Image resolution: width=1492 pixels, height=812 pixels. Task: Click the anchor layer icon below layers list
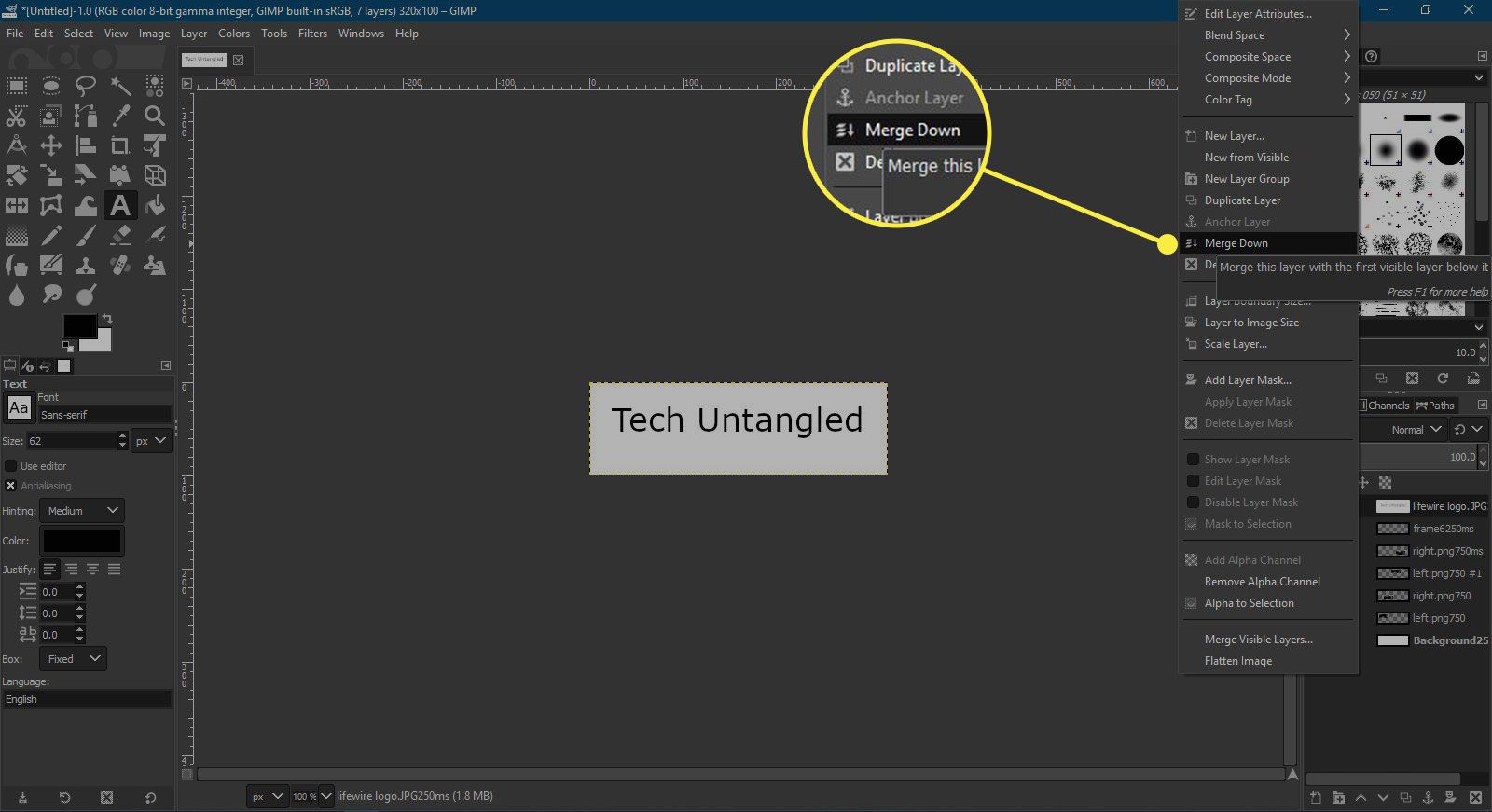coord(1428,797)
